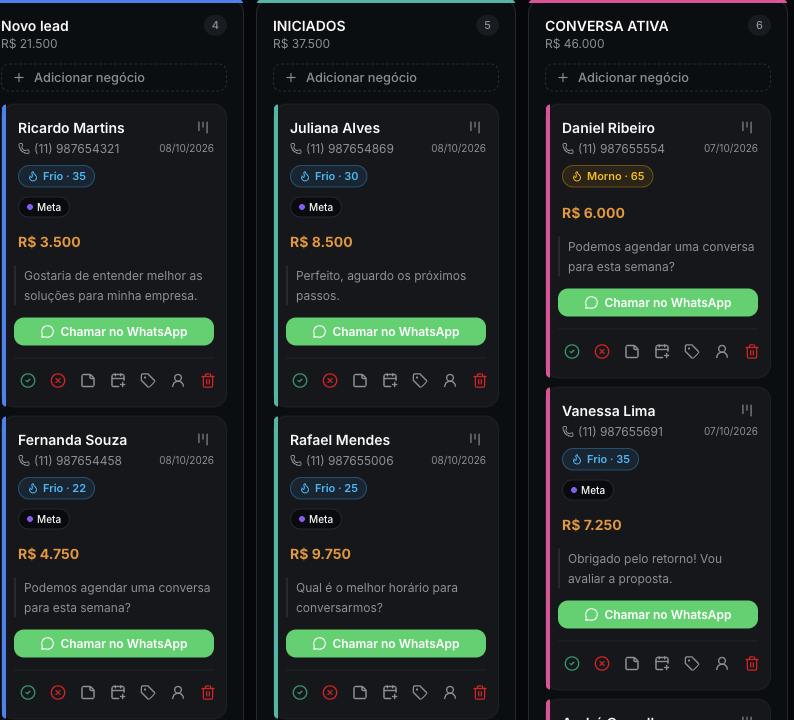Assign user on Rafael Mendes card
The image size is (794, 720).
[x=450, y=692]
